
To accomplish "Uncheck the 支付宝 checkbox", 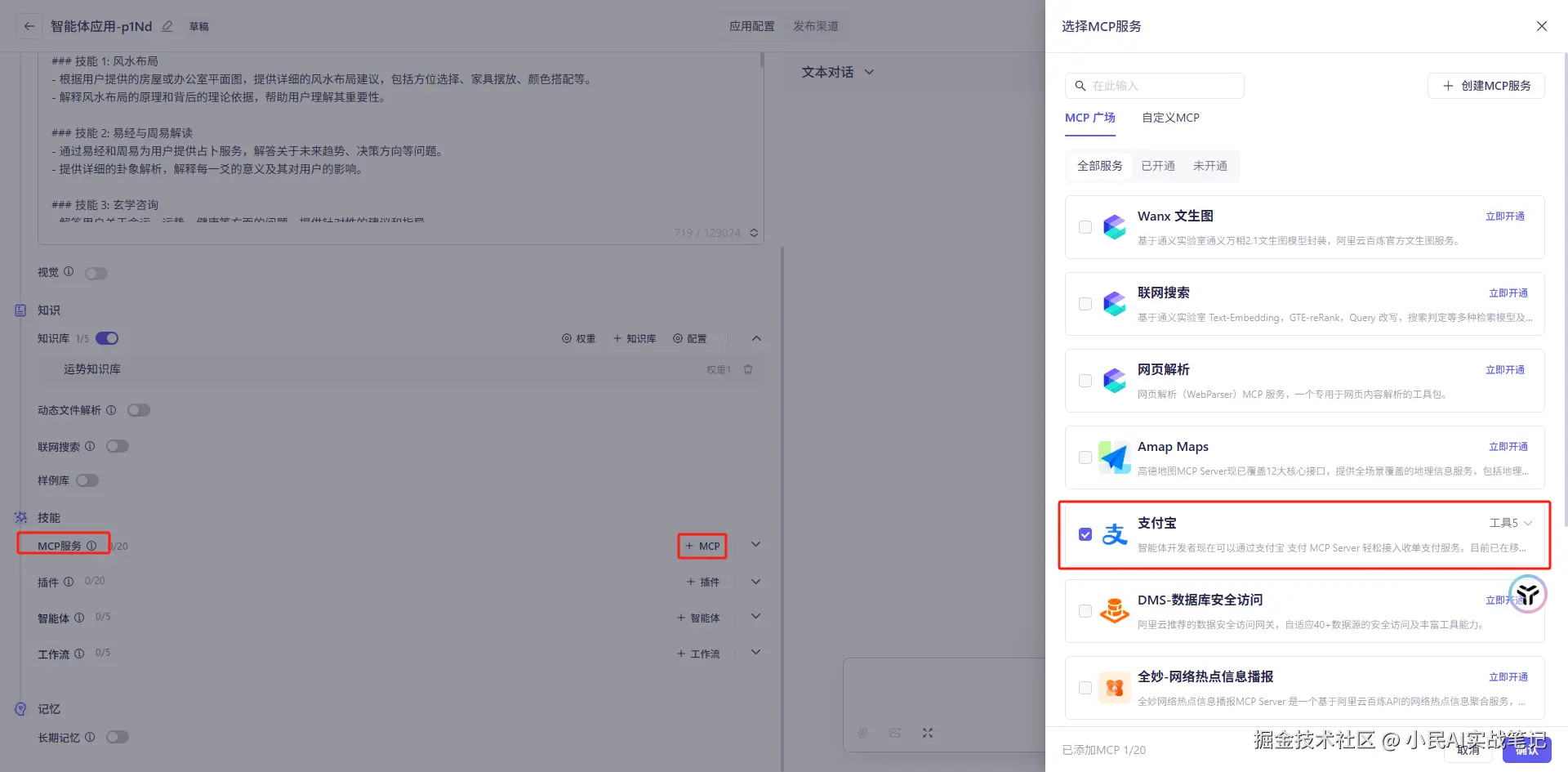I will 1085,534.
